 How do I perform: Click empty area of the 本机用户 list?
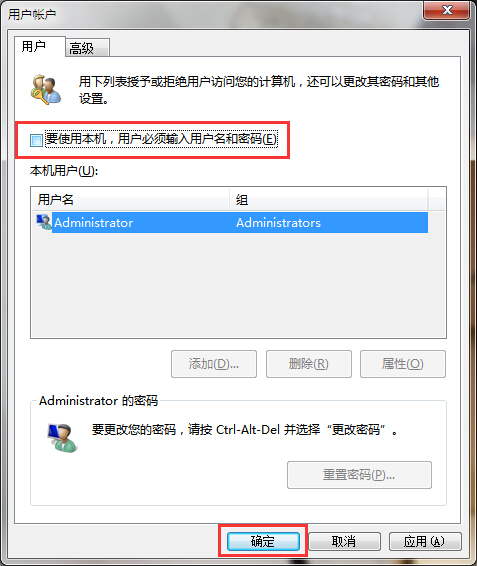click(238, 285)
